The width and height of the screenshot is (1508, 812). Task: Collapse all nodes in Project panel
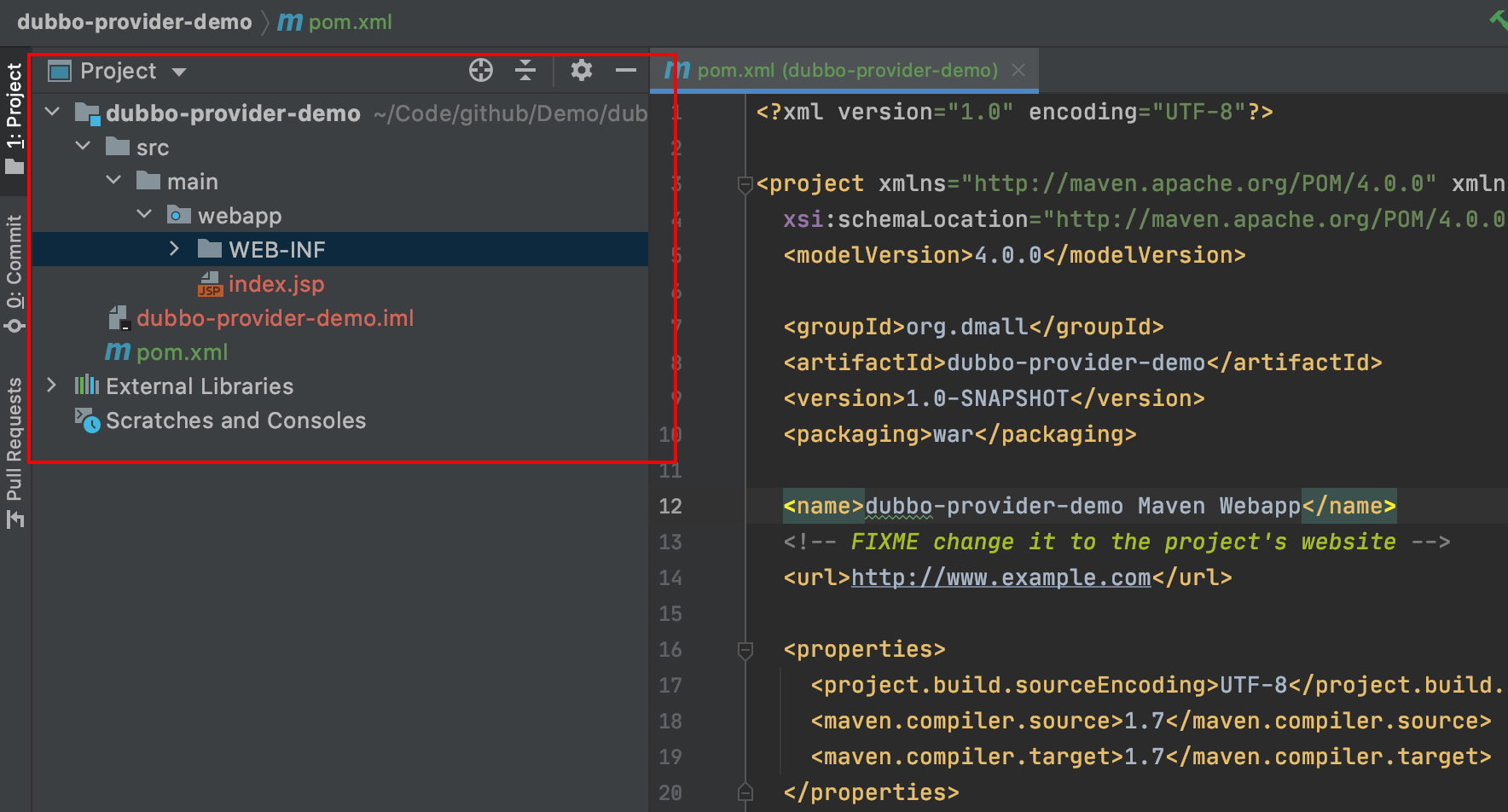pyautogui.click(x=525, y=71)
